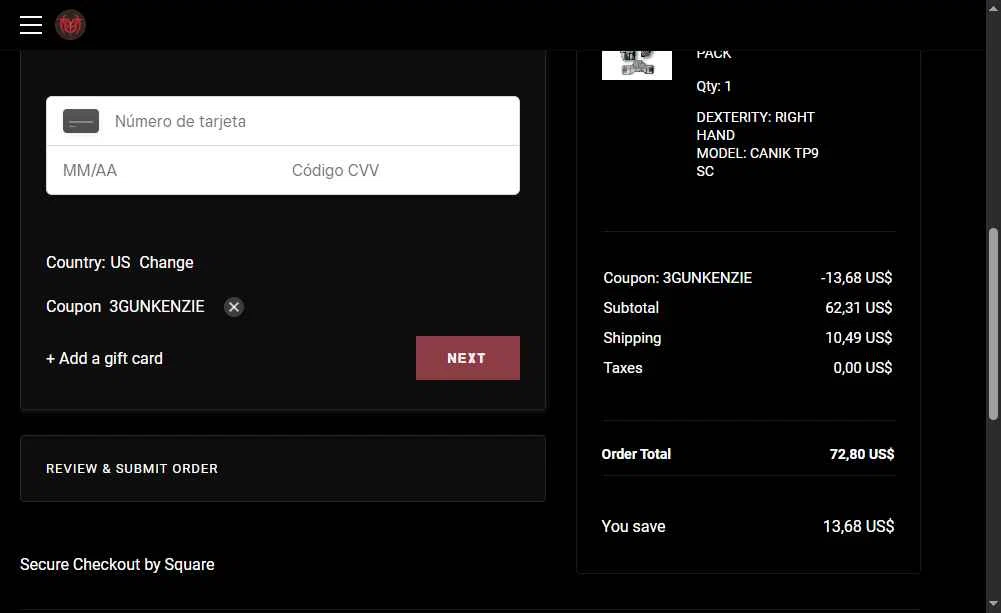Click the MODEL: CANIK TP9 SC text
The height and width of the screenshot is (613, 1001).
point(757,162)
